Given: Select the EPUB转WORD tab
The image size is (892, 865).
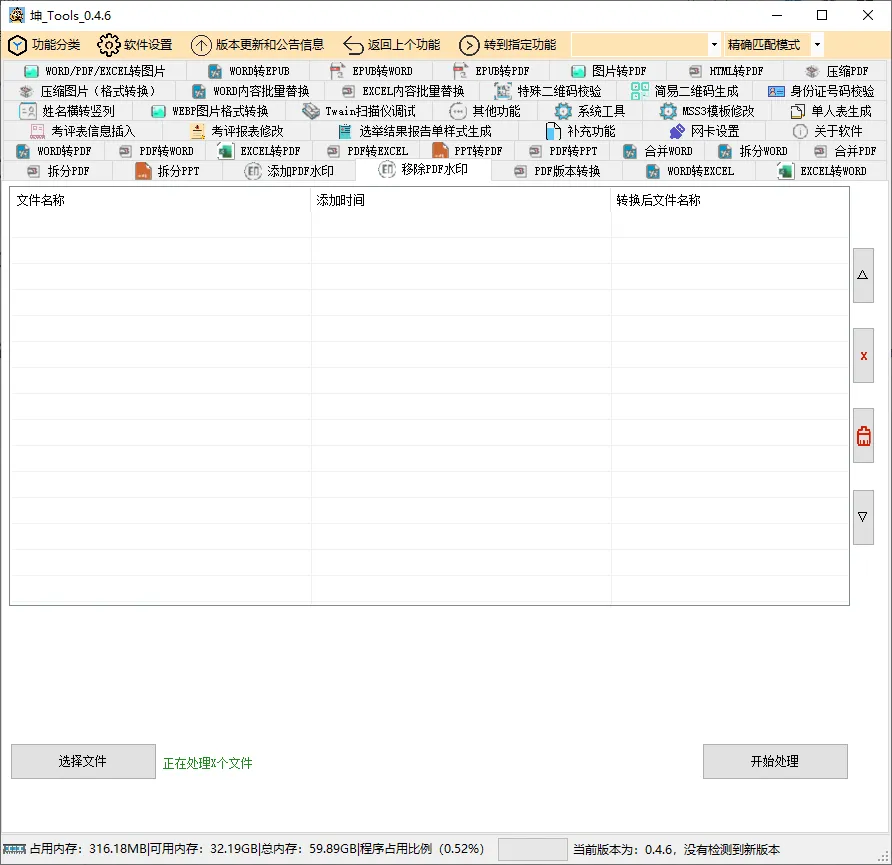Looking at the screenshot, I should pyautogui.click(x=371, y=71).
